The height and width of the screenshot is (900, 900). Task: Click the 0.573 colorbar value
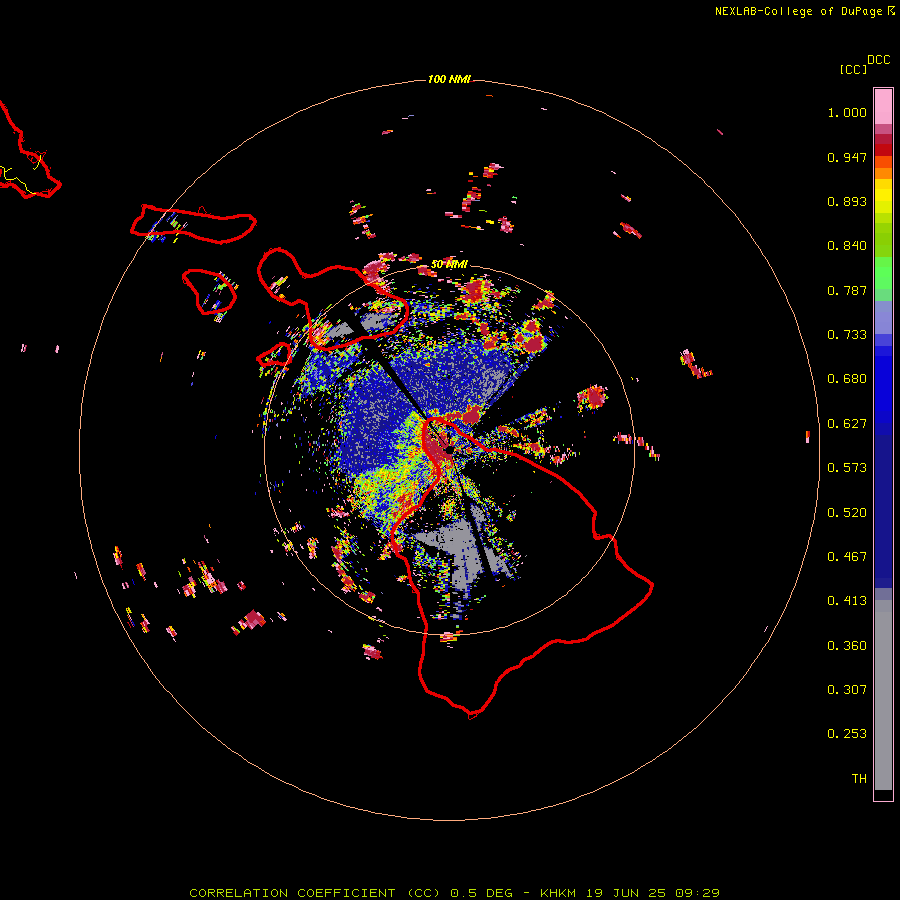coord(847,468)
